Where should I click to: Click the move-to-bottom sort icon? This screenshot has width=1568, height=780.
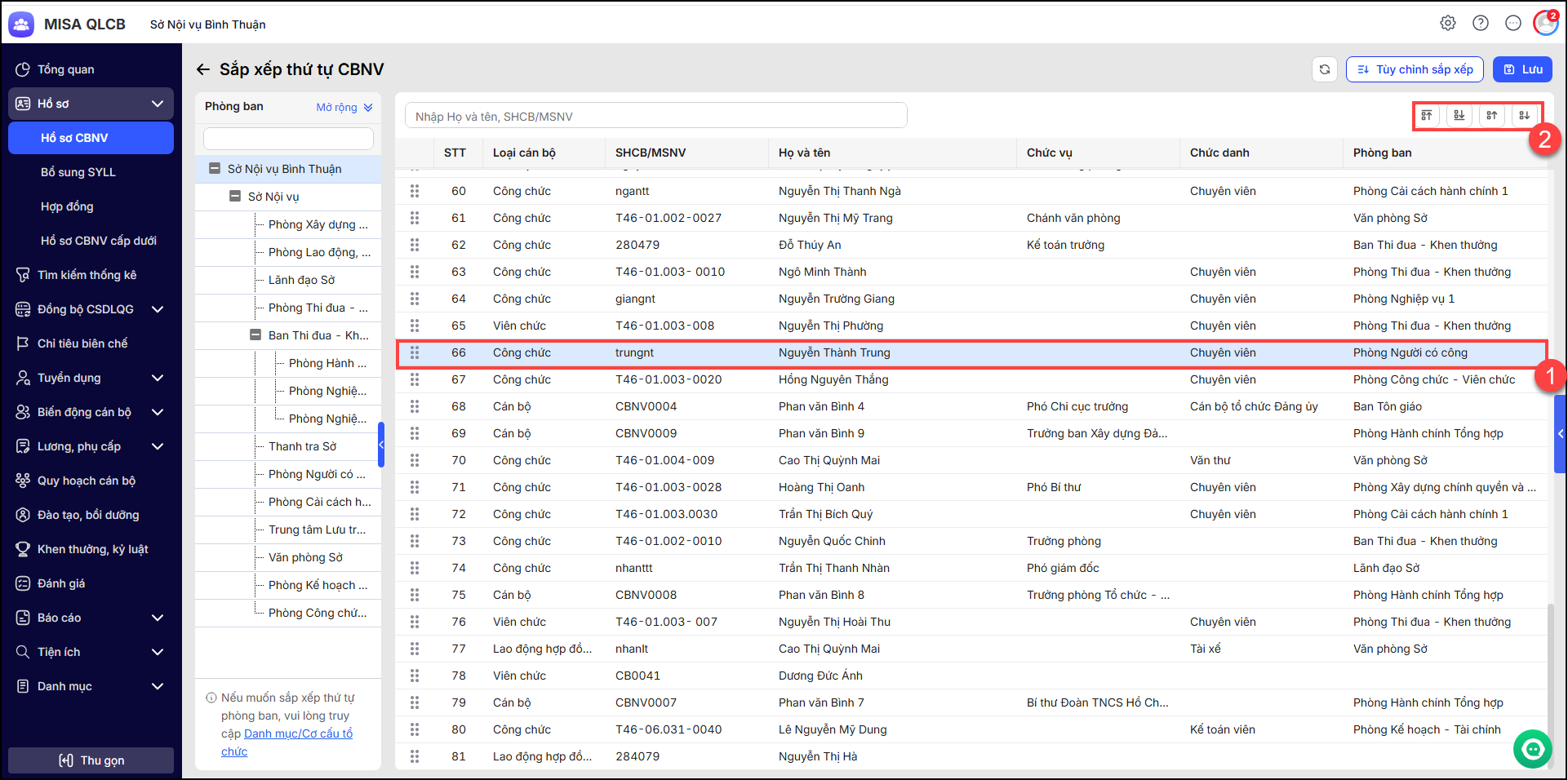(1459, 115)
